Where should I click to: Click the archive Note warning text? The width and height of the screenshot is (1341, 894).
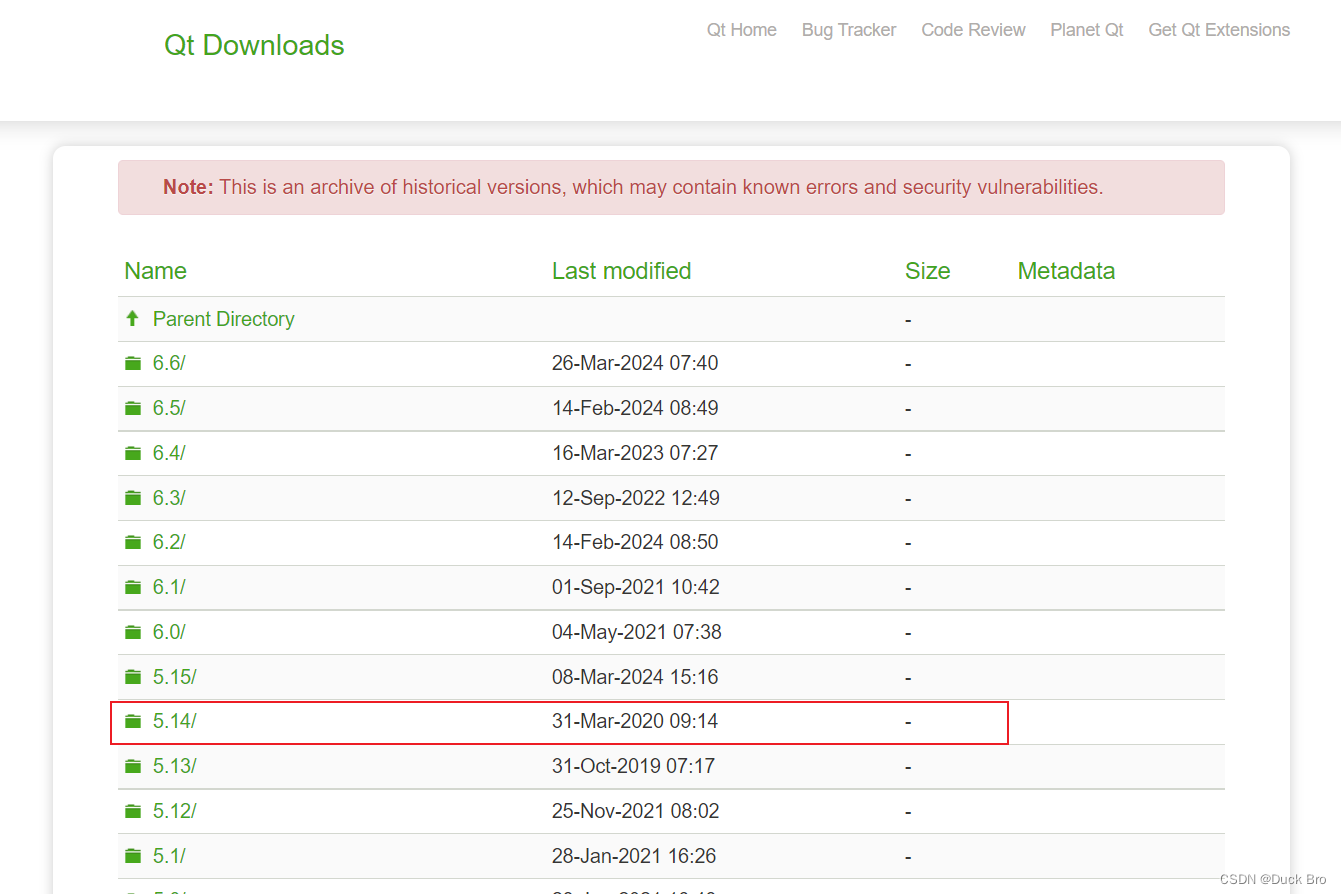point(633,187)
